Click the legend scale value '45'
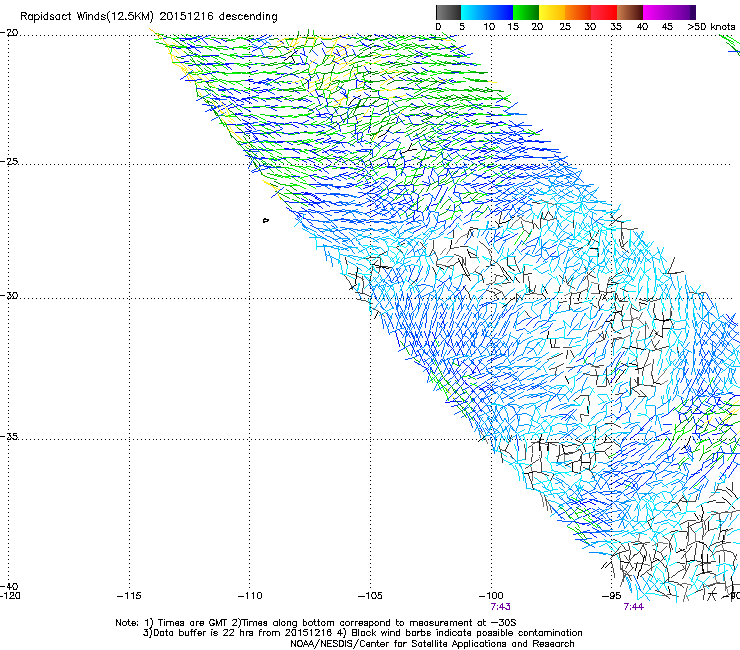 pos(667,27)
